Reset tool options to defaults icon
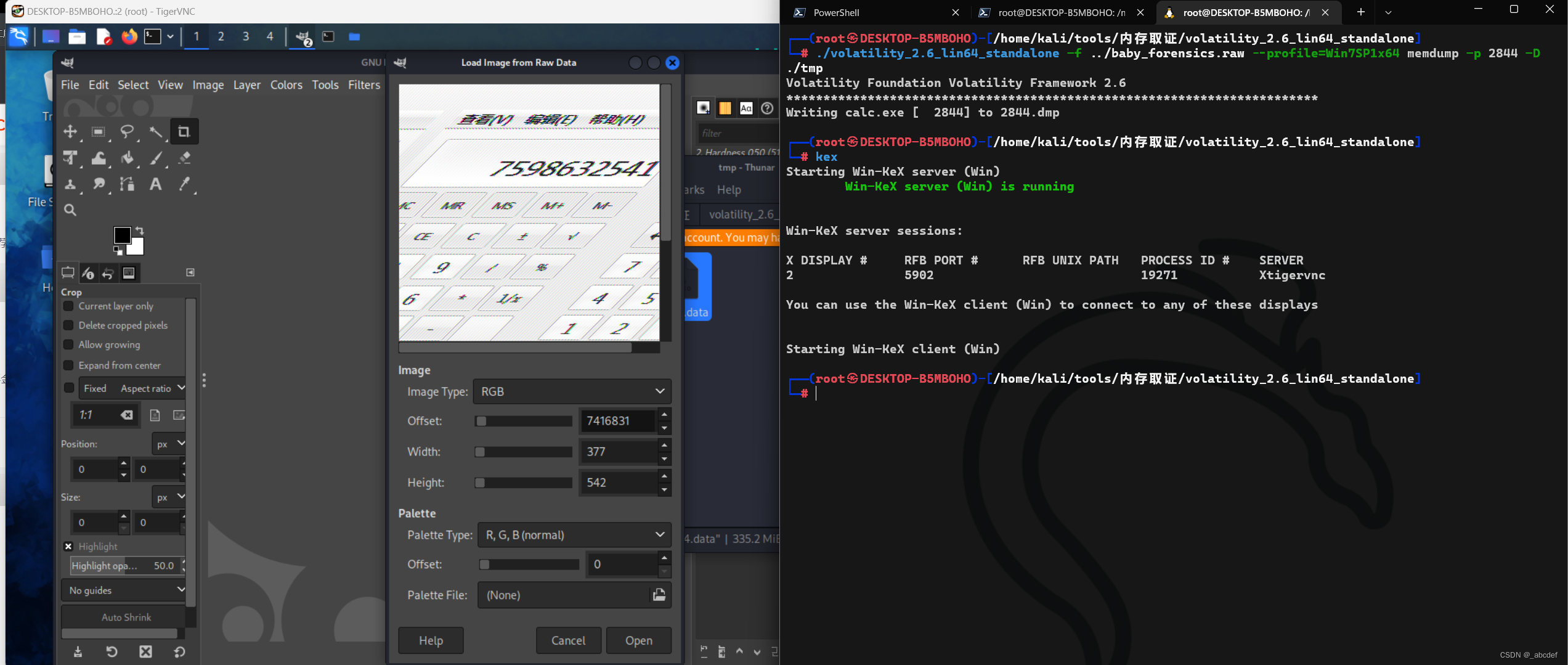This screenshot has width=1568, height=665. pos(179,651)
